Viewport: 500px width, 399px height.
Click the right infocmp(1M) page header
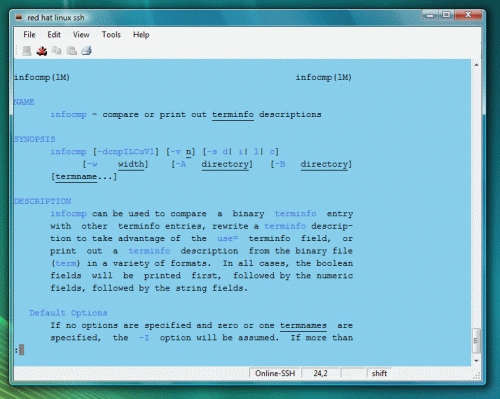tap(324, 77)
